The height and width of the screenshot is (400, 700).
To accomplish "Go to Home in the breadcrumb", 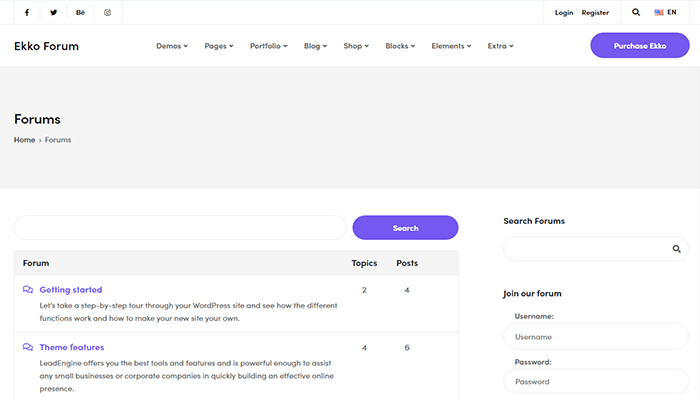I will pos(24,140).
